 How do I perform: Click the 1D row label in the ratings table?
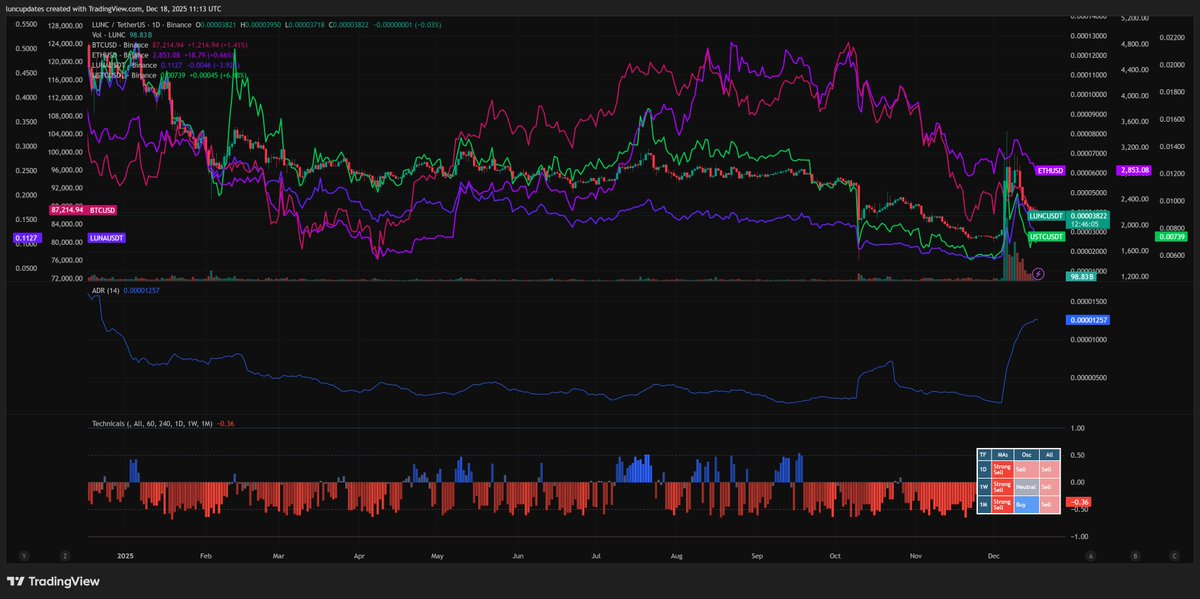(x=984, y=469)
